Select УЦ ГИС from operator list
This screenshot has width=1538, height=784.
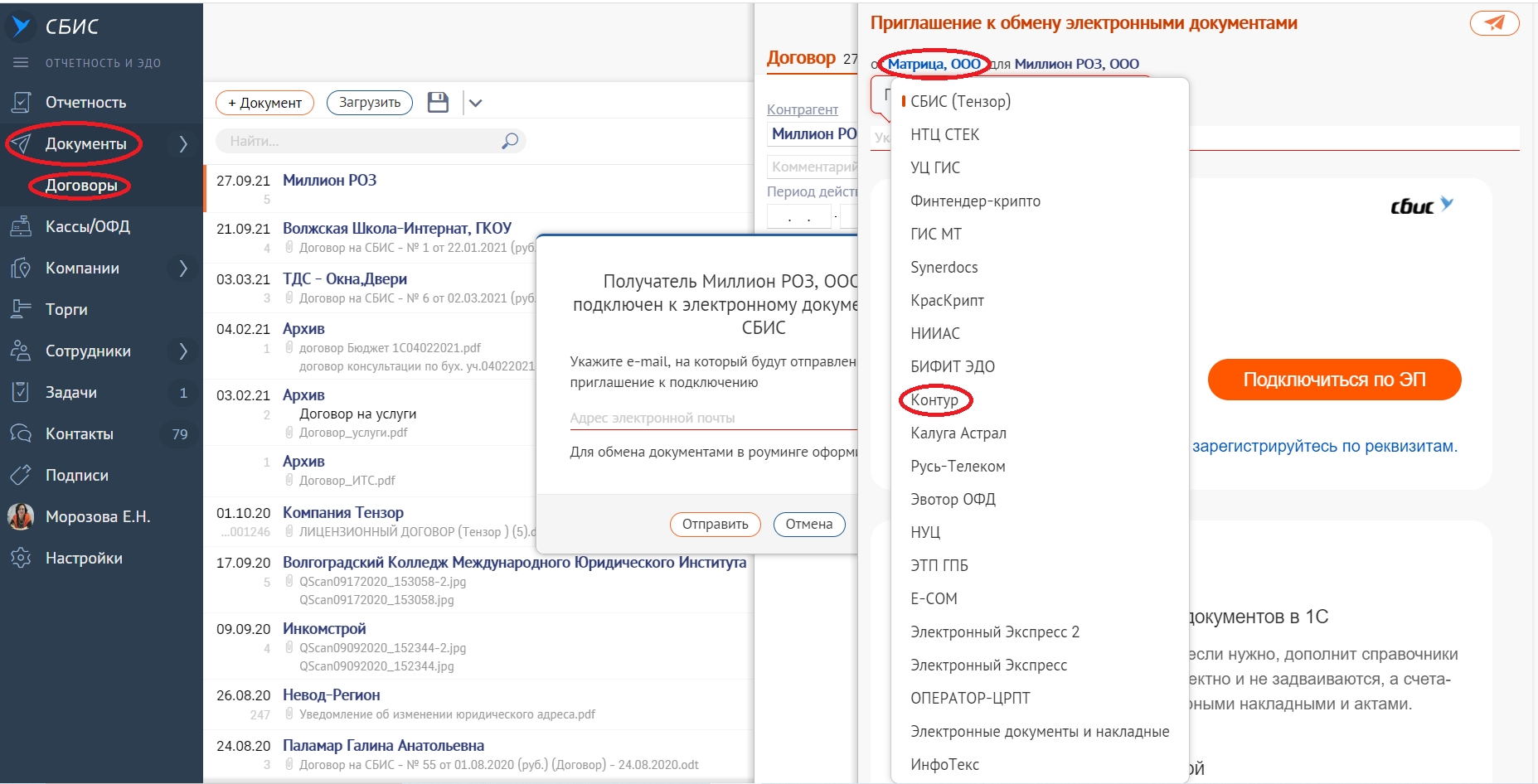pyautogui.click(x=1041, y=167)
